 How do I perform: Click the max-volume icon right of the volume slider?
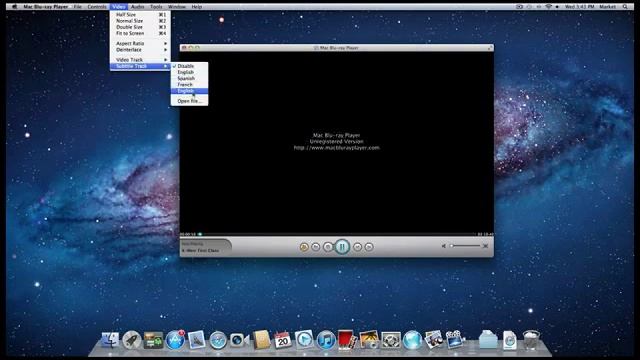pyautogui.click(x=485, y=246)
